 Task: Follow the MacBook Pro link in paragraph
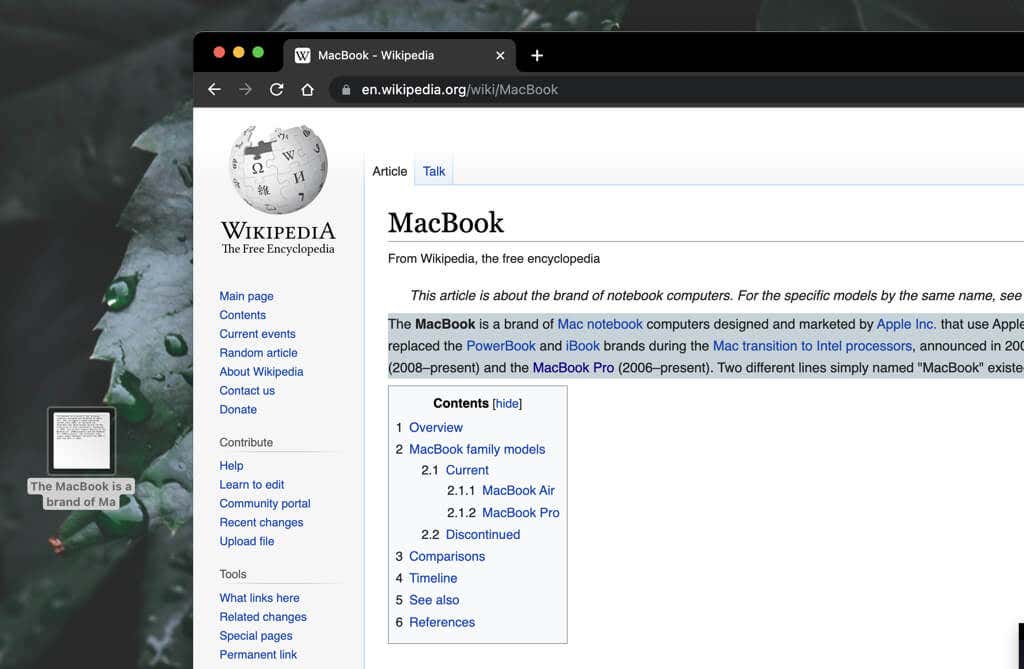click(x=573, y=368)
